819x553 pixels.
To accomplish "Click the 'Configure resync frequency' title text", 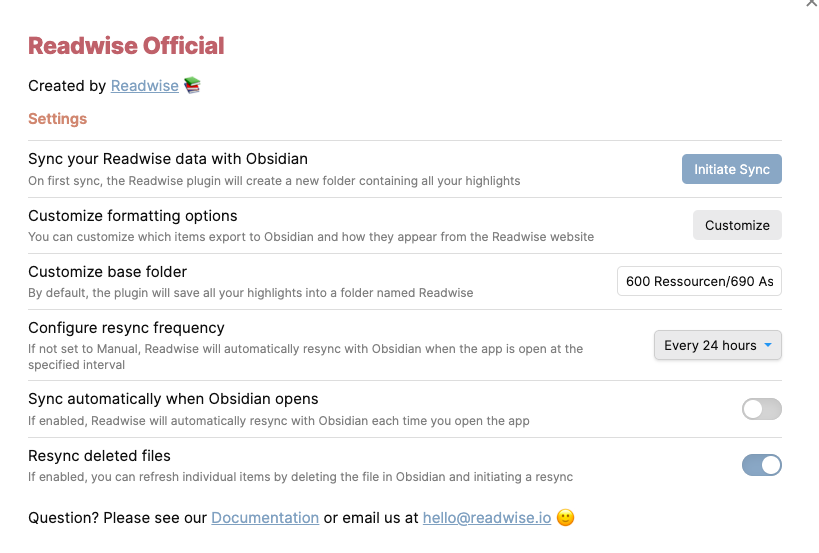I will point(126,327).
